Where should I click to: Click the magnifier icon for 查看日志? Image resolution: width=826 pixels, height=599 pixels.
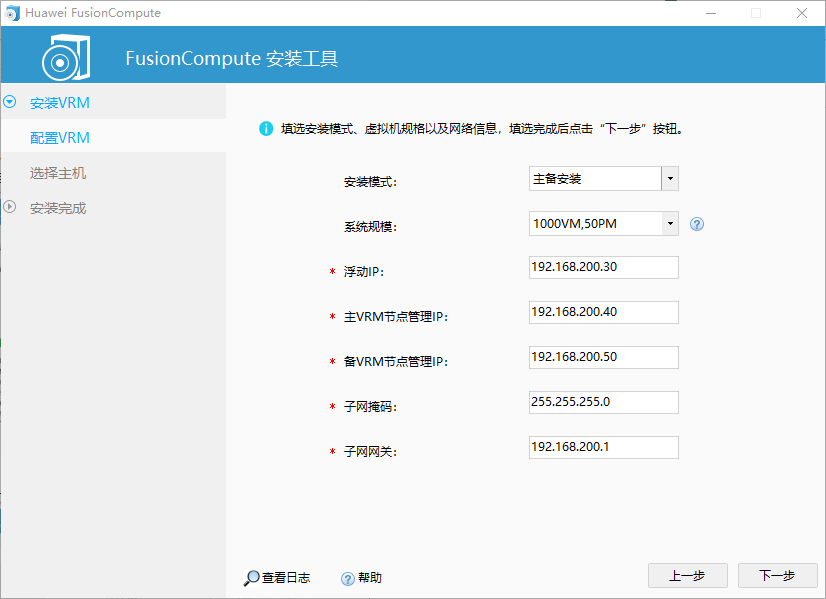pos(251,578)
